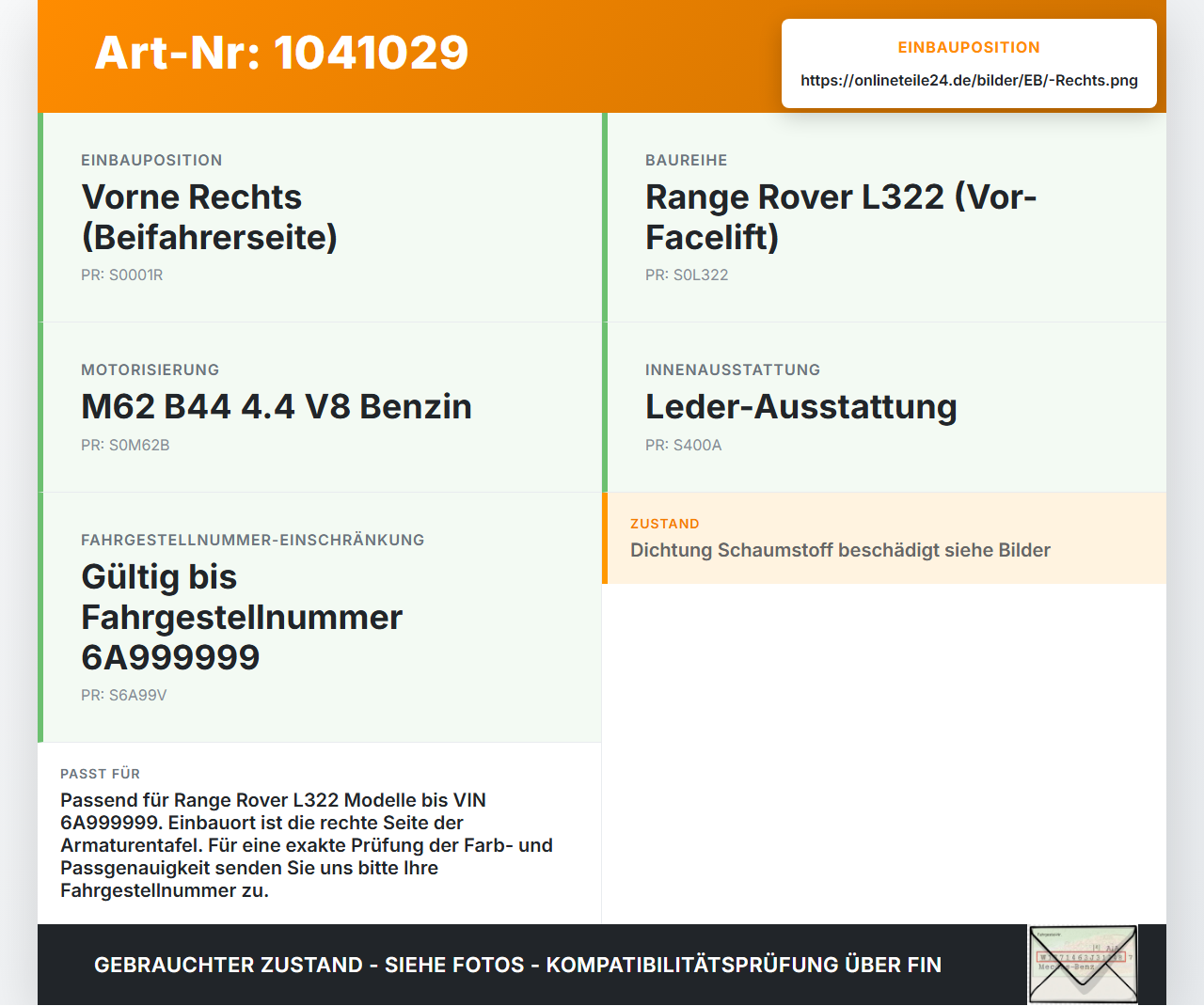1204x1006 pixels.
Task: Select the Art-Nr: 1041029 heading
Action: point(281,53)
